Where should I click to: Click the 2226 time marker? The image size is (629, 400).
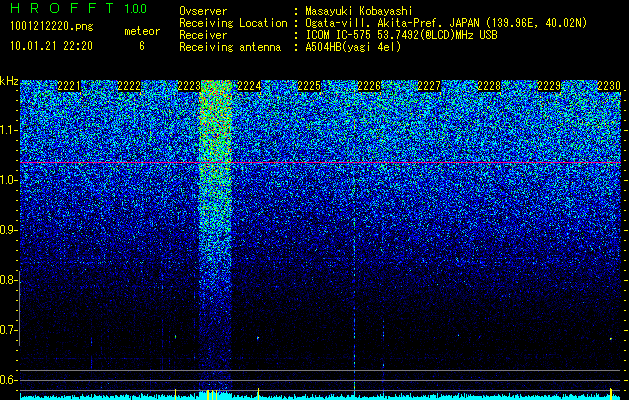[x=369, y=86]
